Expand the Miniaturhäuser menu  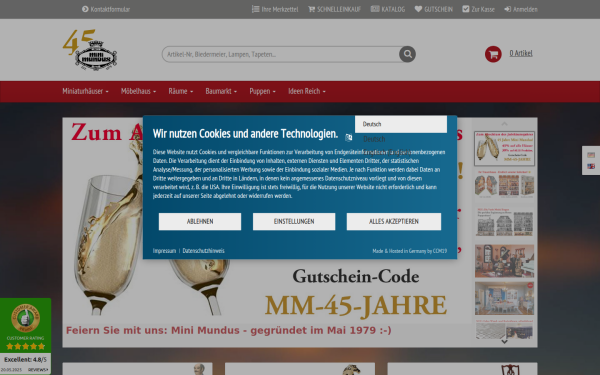(85, 91)
